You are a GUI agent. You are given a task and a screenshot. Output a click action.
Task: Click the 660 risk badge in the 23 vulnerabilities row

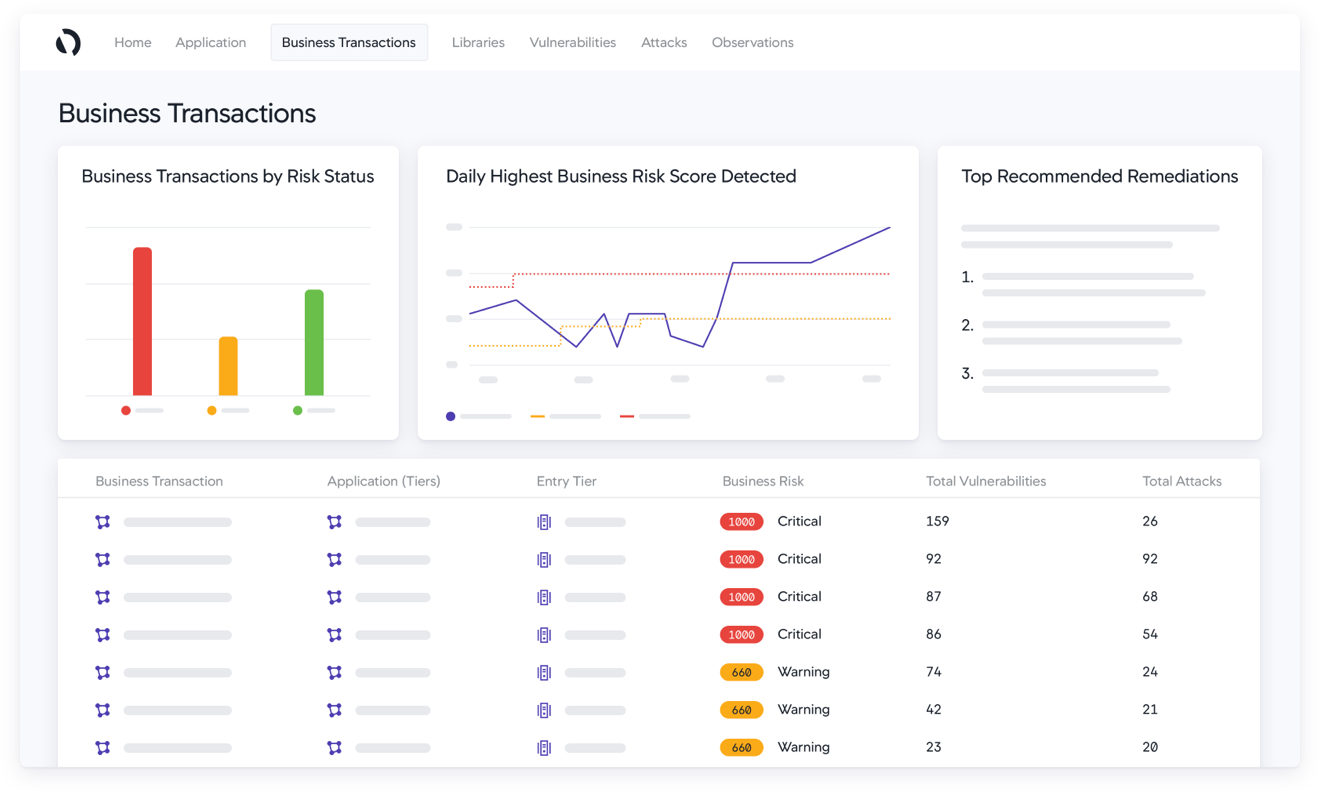point(742,748)
